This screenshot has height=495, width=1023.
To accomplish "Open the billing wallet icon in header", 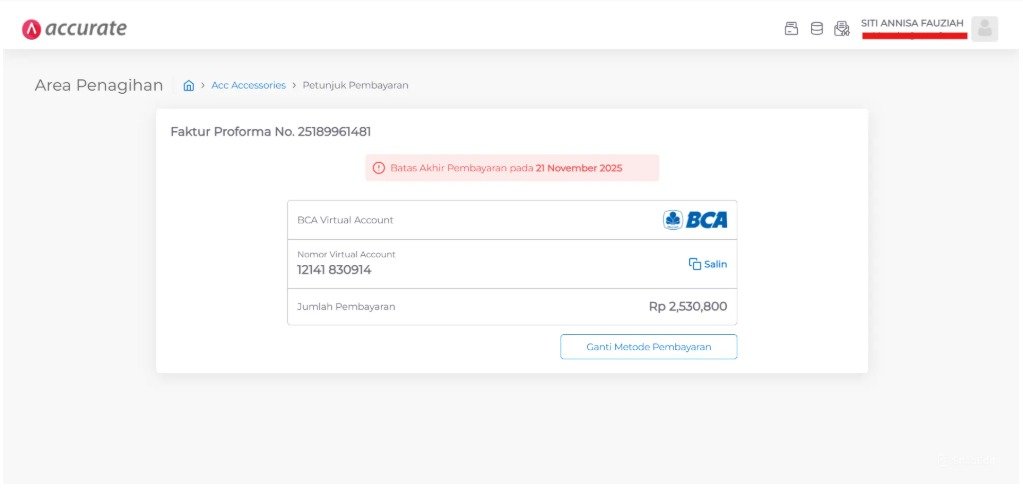I will (791, 29).
